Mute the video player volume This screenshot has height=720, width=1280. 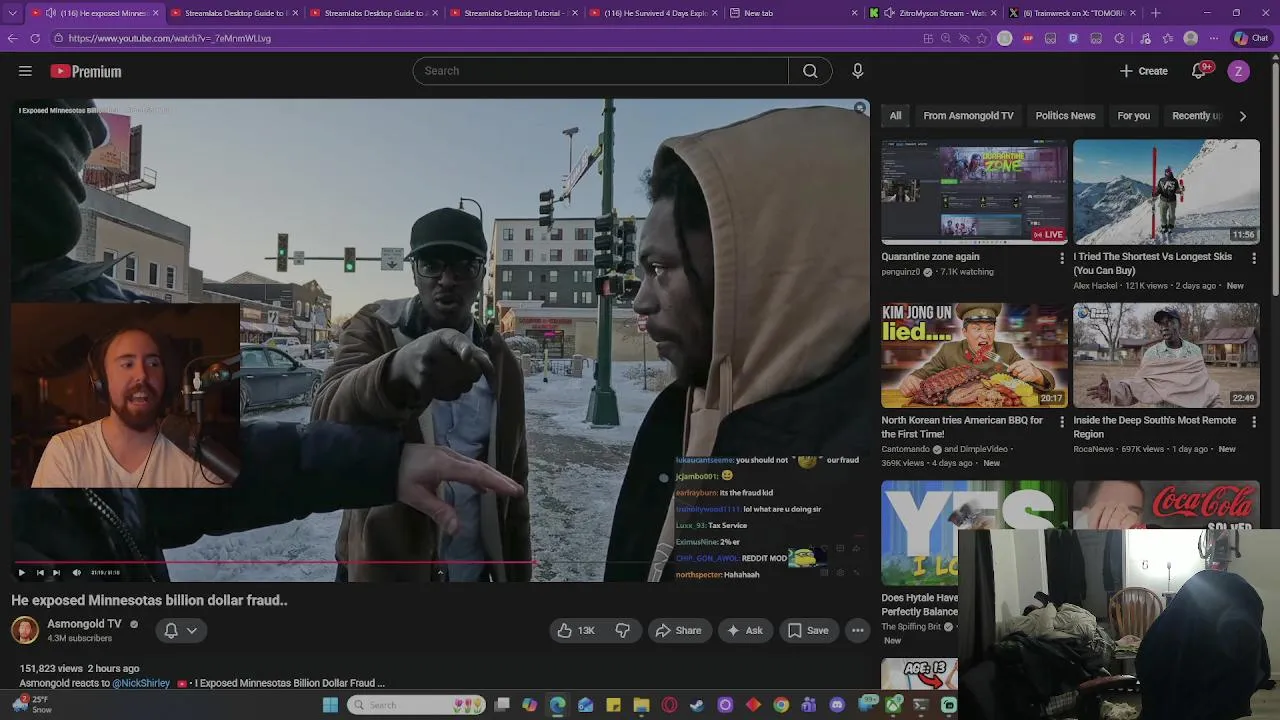[76, 573]
